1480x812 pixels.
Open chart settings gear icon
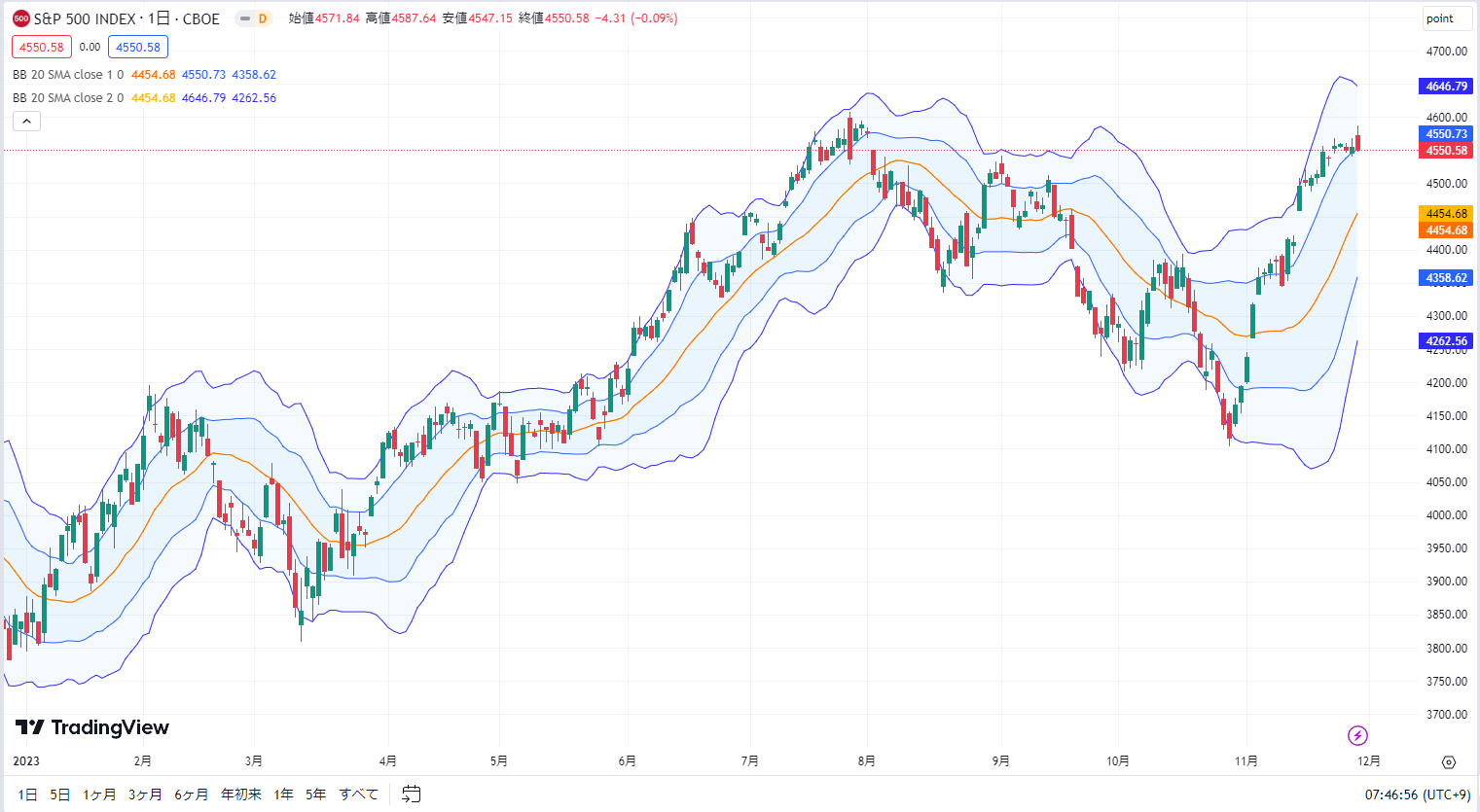tap(1449, 762)
